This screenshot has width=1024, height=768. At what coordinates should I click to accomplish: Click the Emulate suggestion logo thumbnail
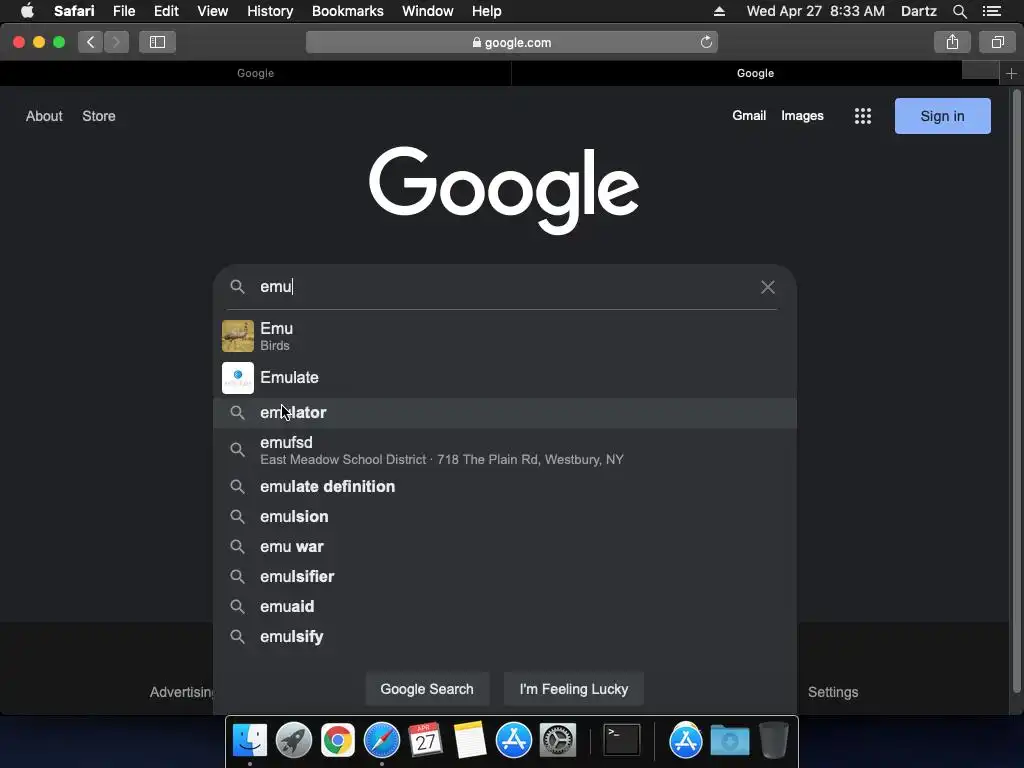tap(238, 378)
